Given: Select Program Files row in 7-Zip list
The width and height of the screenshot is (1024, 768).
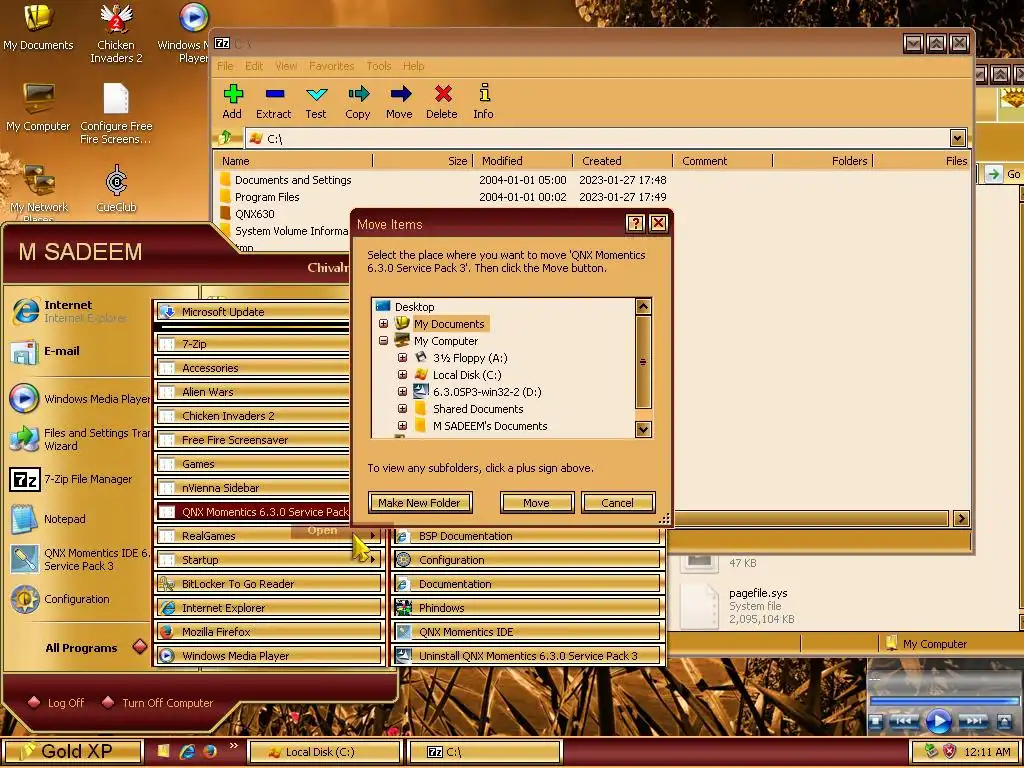Looking at the screenshot, I should pyautogui.click(x=592, y=197).
